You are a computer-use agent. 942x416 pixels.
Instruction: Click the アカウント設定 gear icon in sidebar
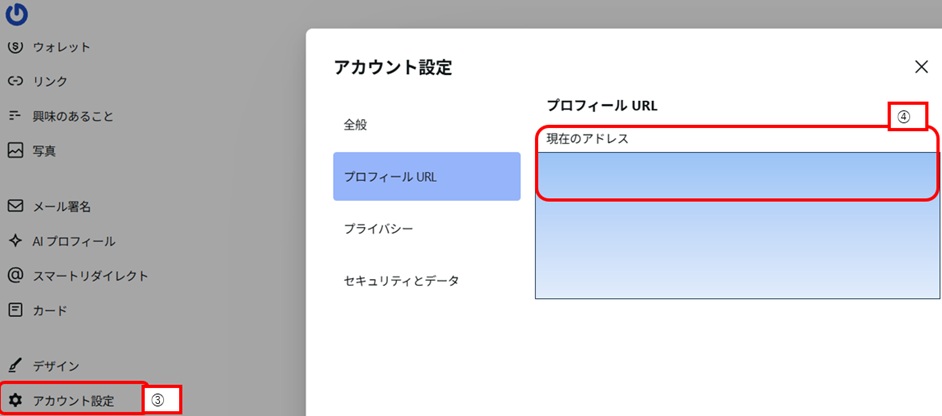tap(15, 401)
